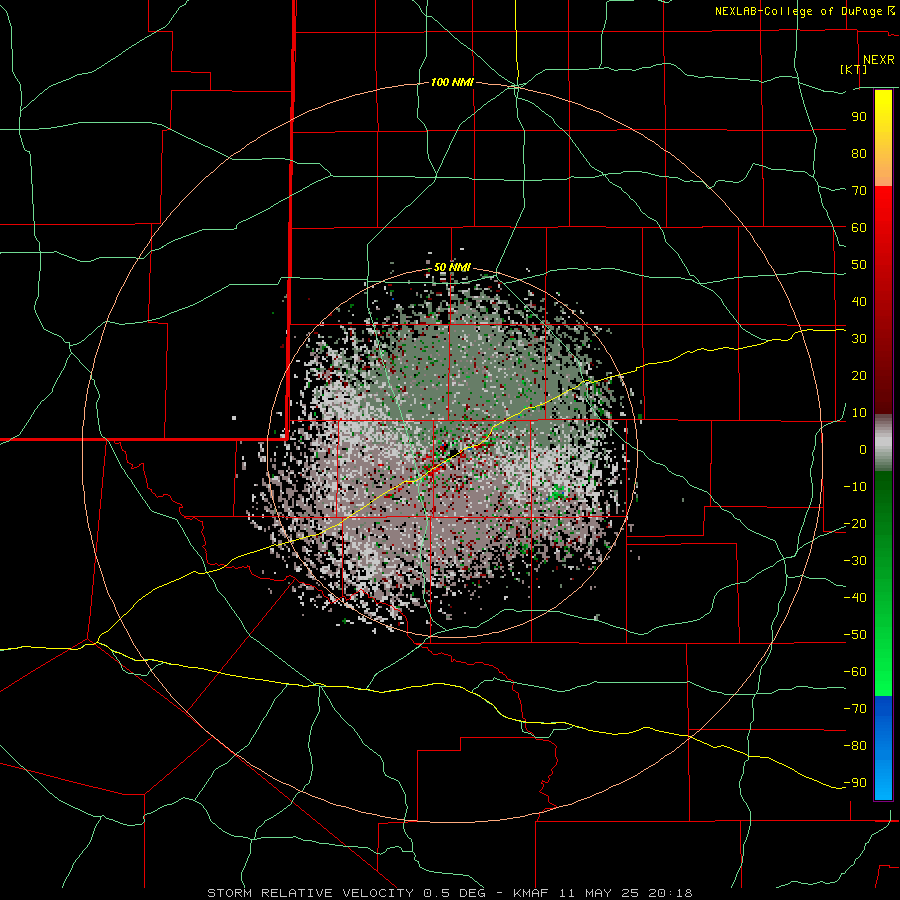Click the -60 kt scale label
Image resolution: width=900 pixels, height=900 pixels.
click(855, 672)
